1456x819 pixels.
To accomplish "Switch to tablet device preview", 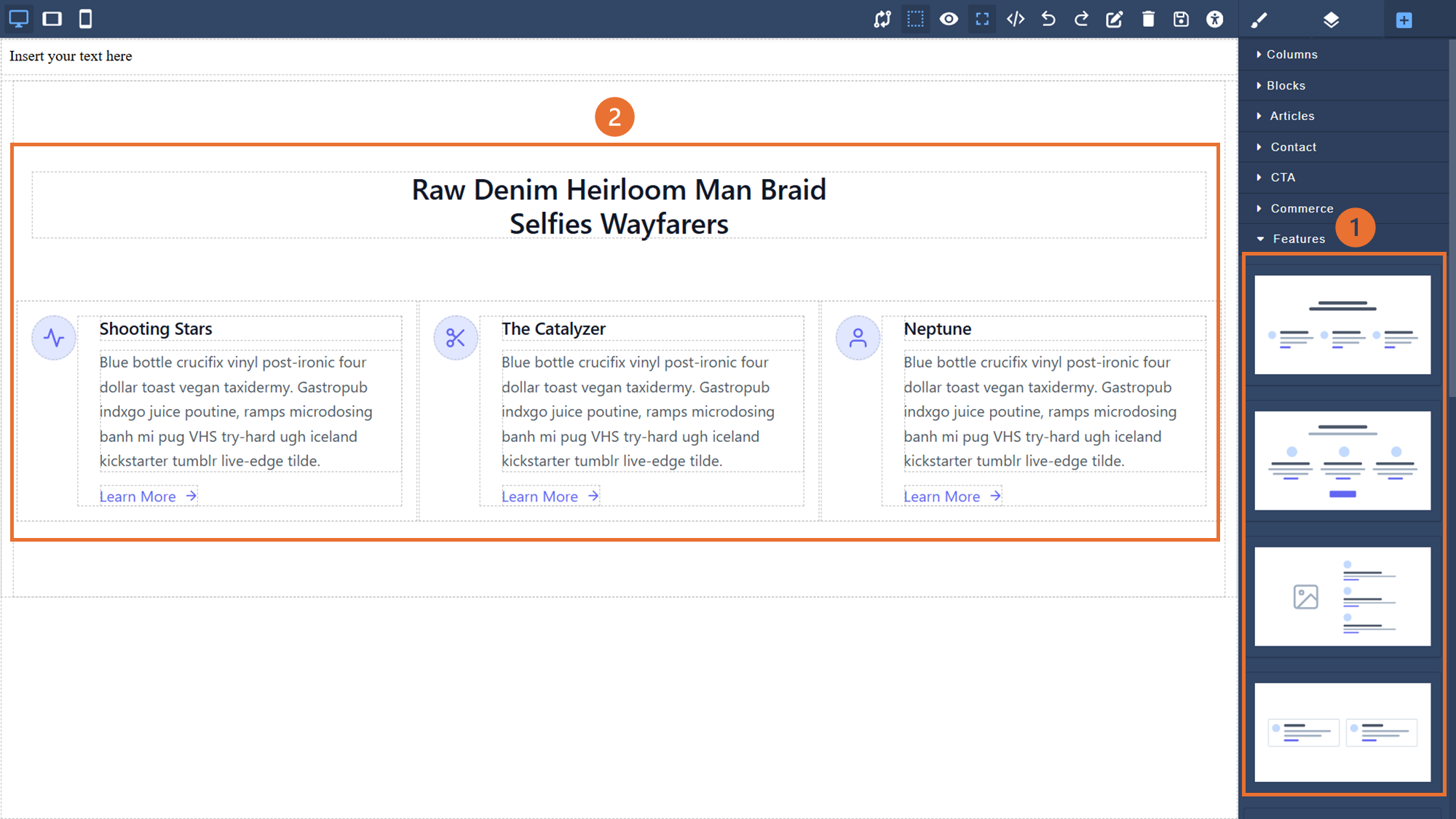I will pyautogui.click(x=52, y=19).
